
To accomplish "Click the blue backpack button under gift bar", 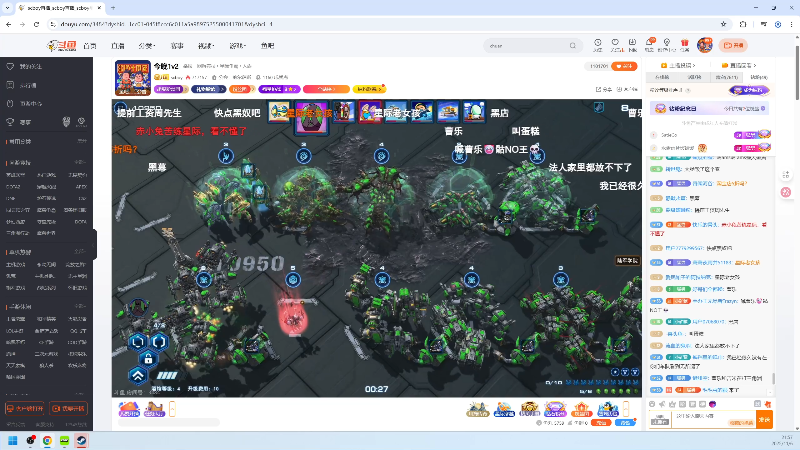I will [625, 423].
